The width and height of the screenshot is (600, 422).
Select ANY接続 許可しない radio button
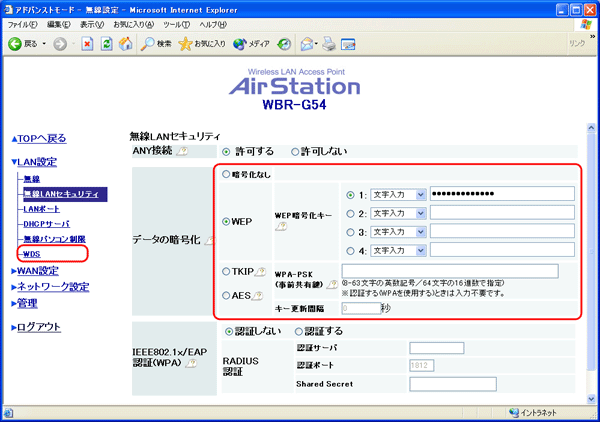pyautogui.click(x=295, y=152)
